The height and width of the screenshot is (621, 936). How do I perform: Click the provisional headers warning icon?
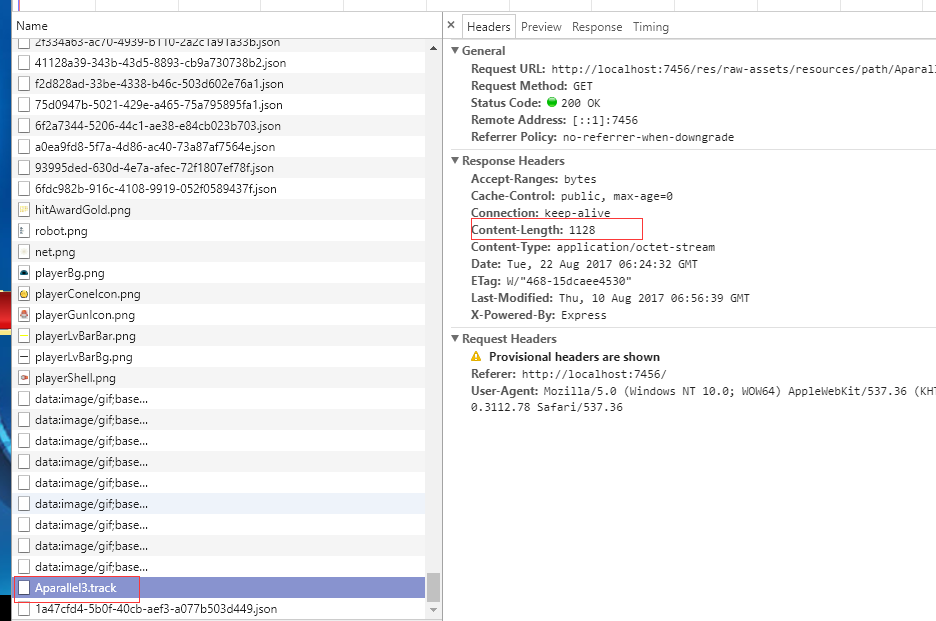coord(477,357)
